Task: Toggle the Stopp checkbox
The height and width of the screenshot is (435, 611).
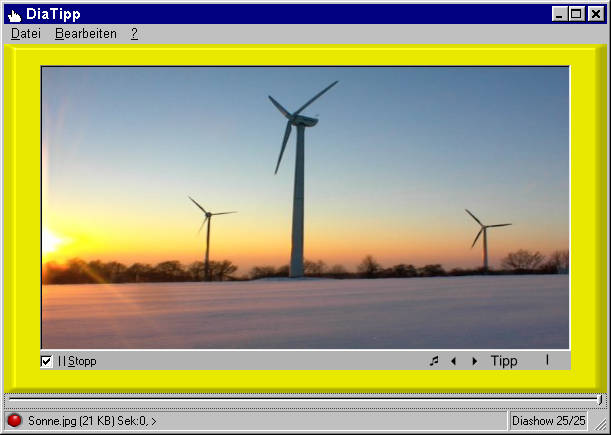Action: [47, 361]
